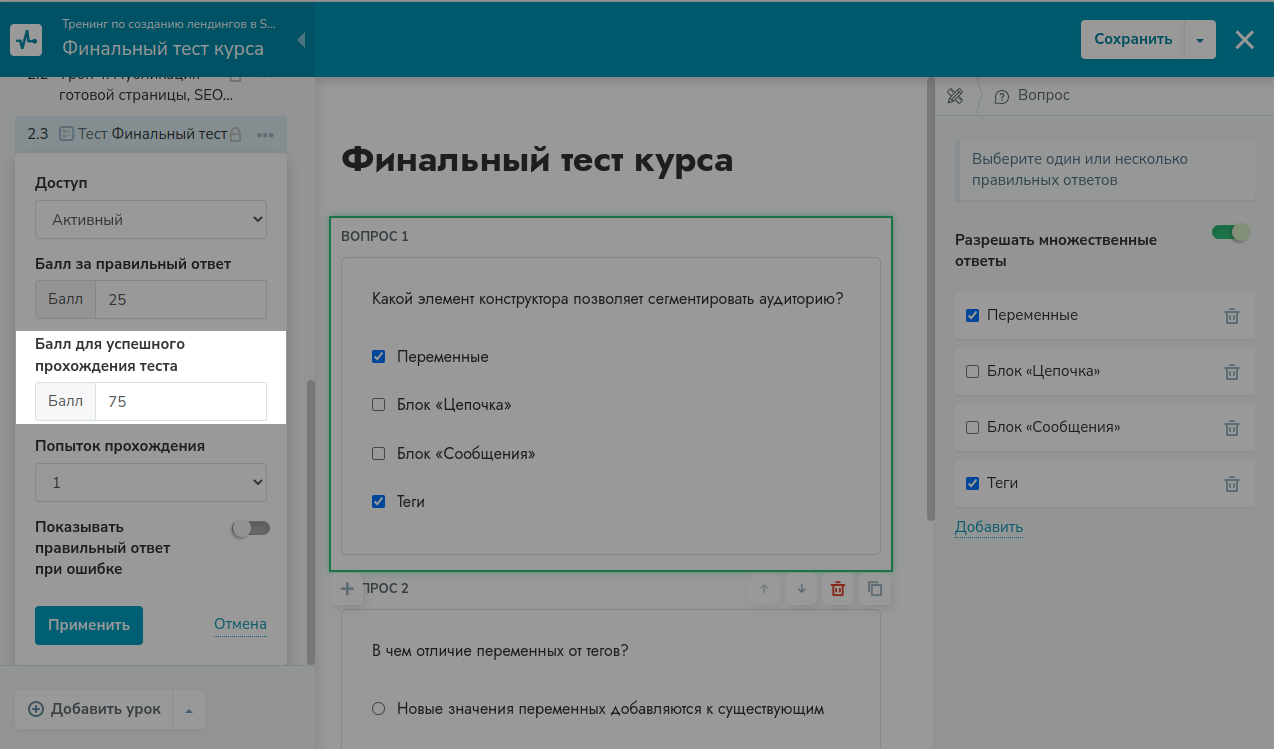Click the design tools icon in right panel
The width and height of the screenshot is (1274, 749).
955,96
